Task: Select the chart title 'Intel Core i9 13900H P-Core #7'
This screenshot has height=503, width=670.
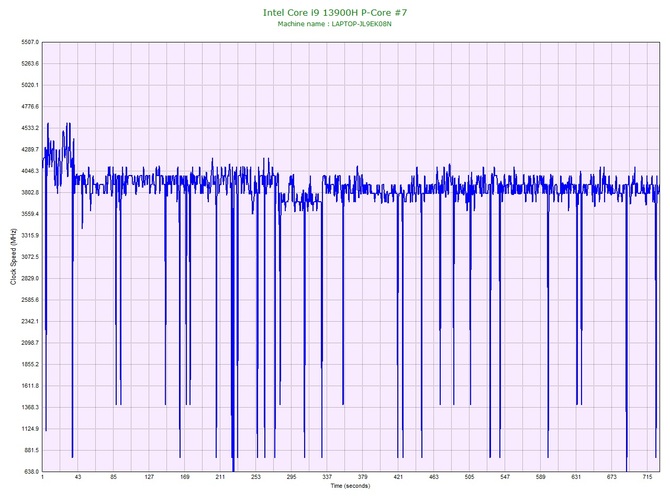Action: point(335,12)
